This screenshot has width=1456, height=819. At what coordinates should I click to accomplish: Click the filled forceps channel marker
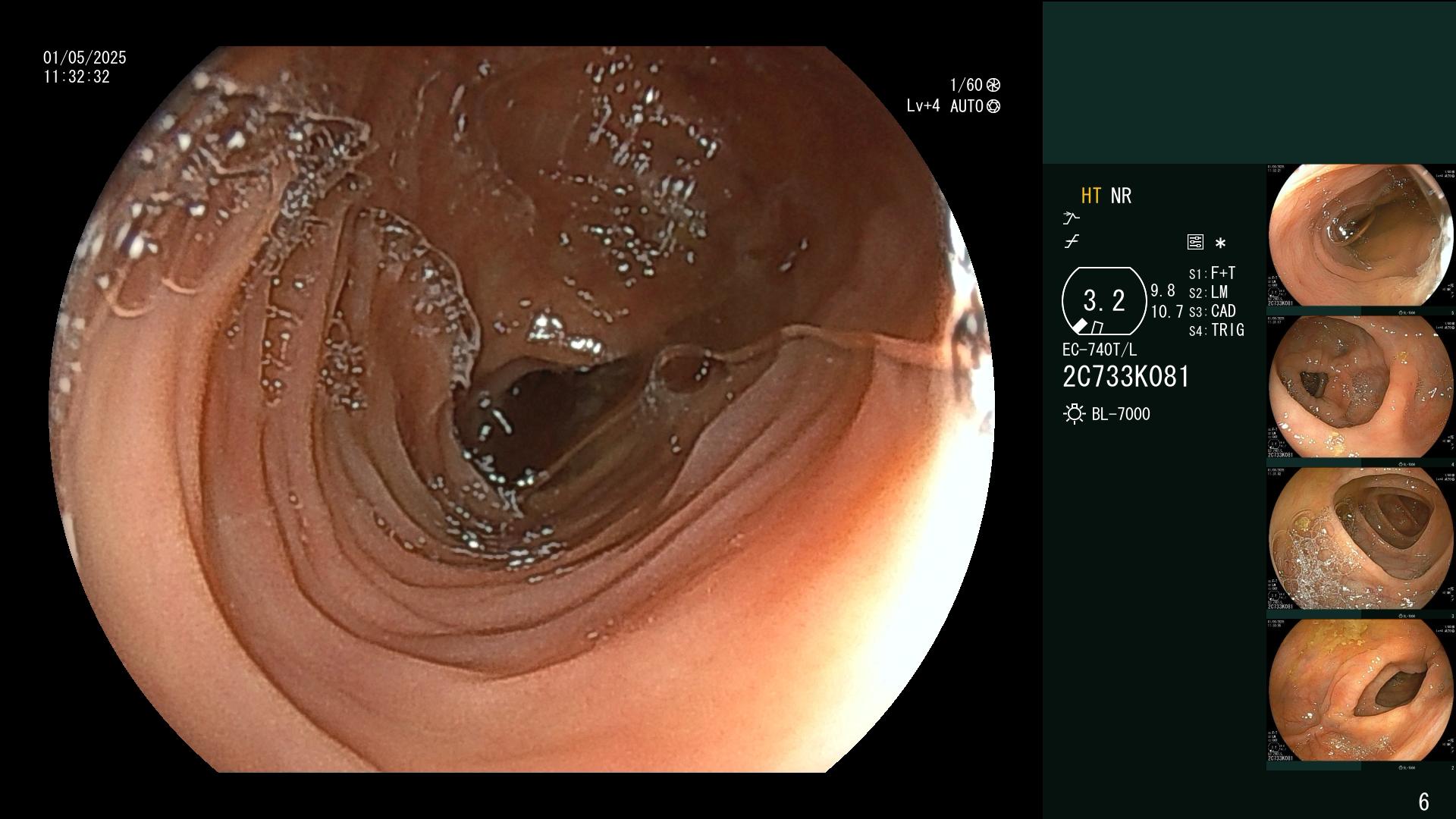(1080, 327)
